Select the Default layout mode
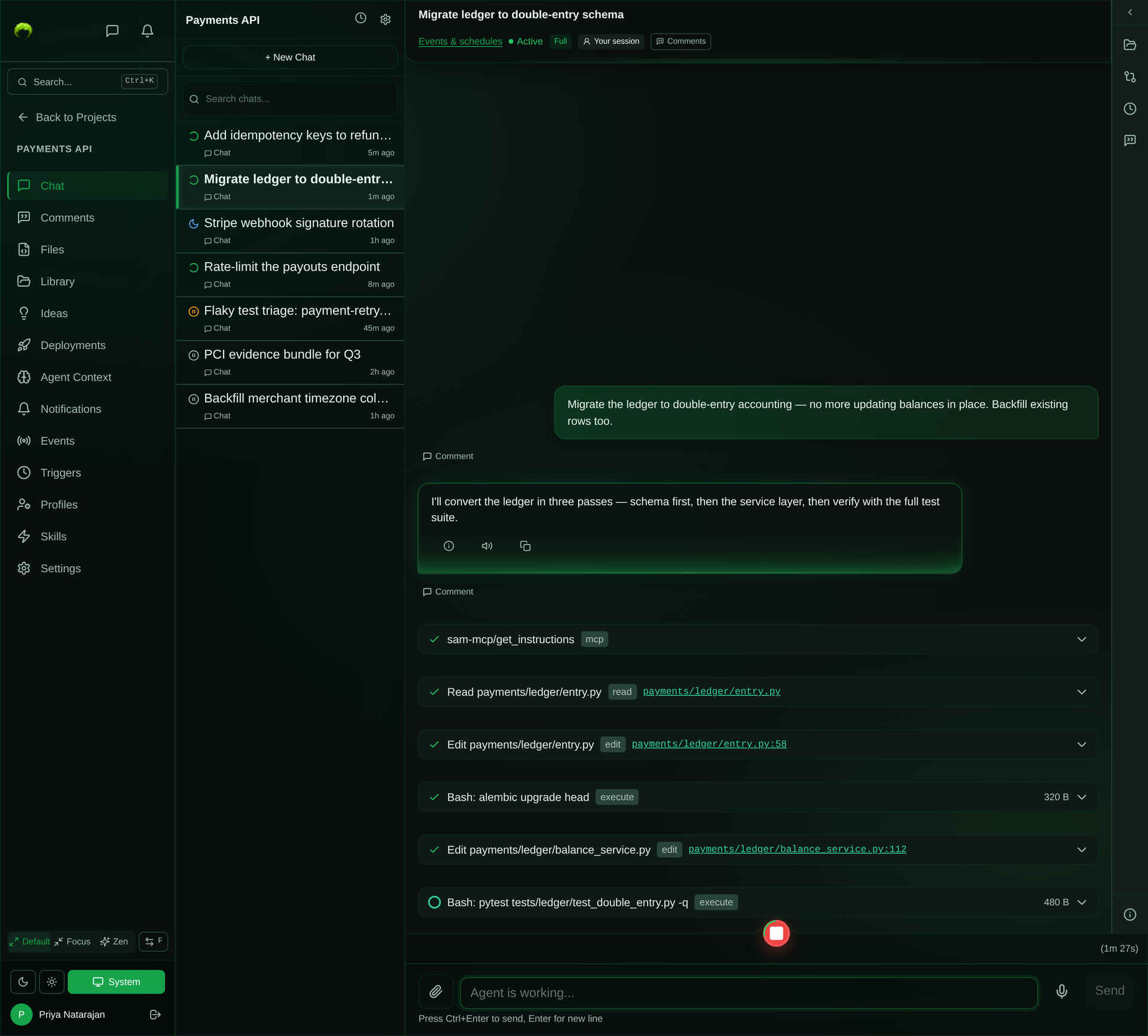The width and height of the screenshot is (1148, 1036). point(30,942)
